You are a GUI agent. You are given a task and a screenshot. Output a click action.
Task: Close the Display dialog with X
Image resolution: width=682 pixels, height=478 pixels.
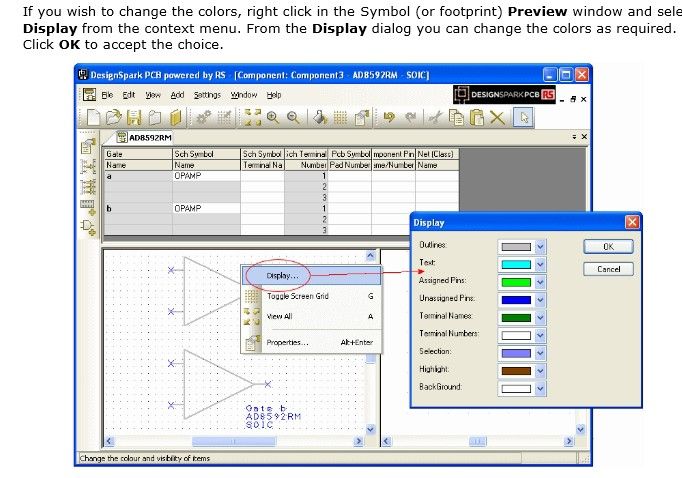coord(632,222)
